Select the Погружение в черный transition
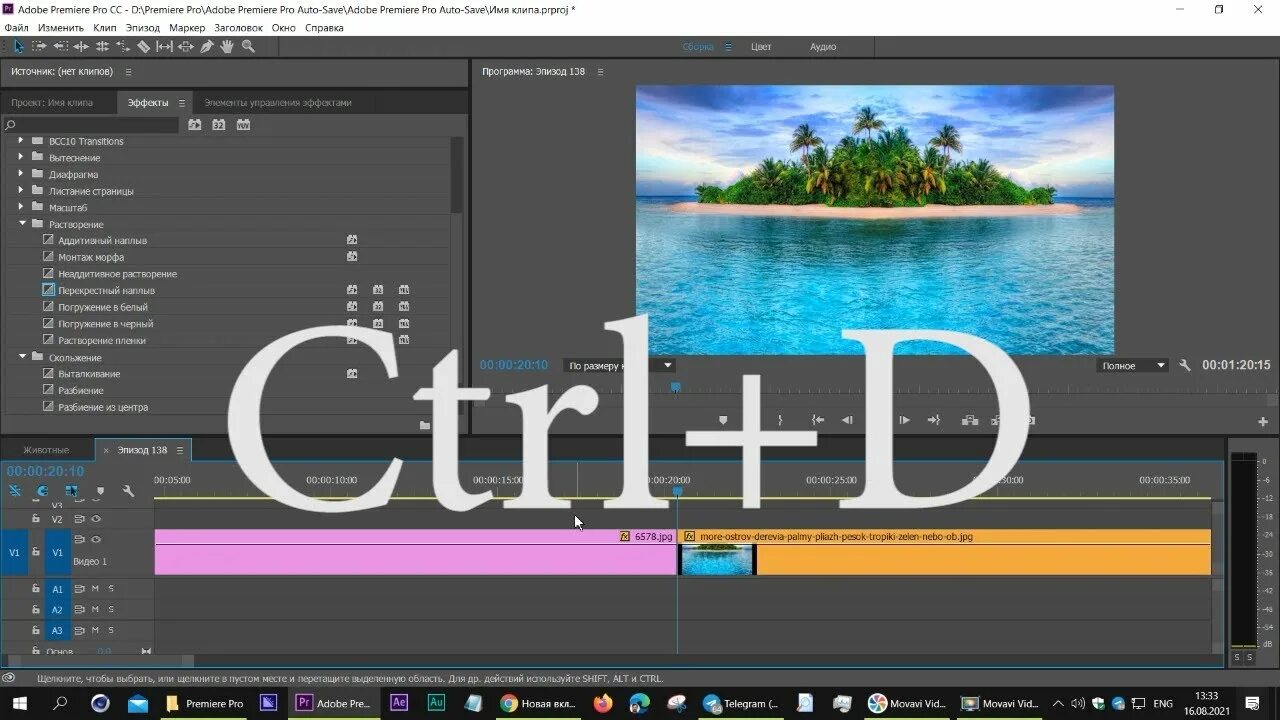The height and width of the screenshot is (720, 1280). (x=105, y=324)
